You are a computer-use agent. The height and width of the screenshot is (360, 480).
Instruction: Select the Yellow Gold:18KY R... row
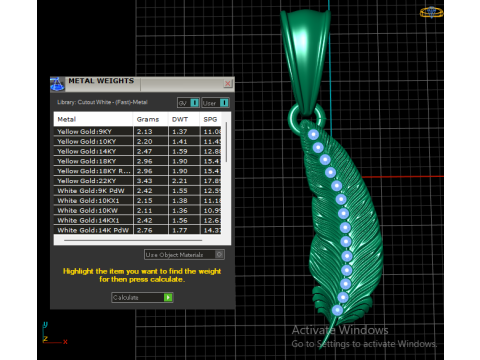pyautogui.click(x=137, y=171)
